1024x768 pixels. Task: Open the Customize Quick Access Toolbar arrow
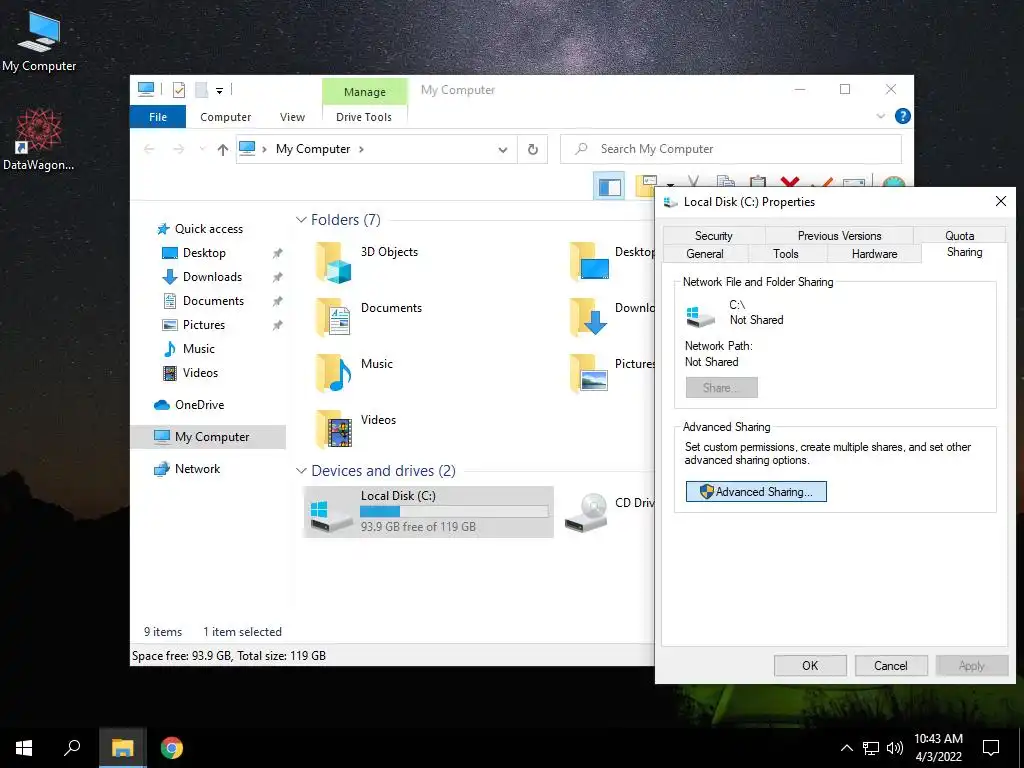tap(219, 91)
